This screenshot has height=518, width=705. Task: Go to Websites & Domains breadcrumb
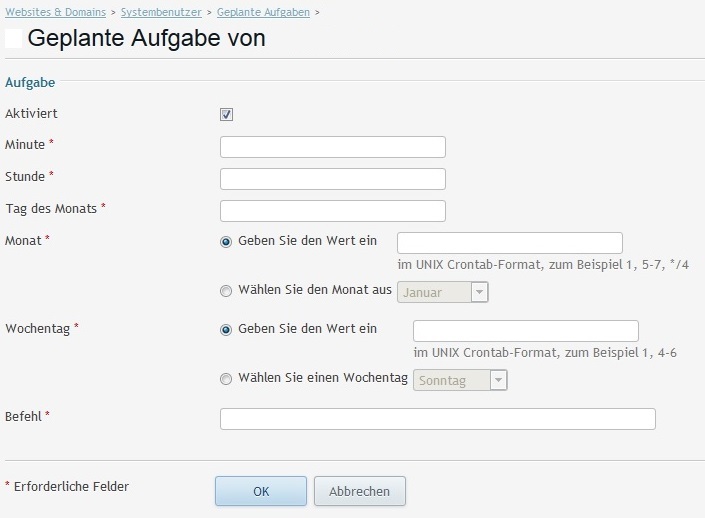[x=56, y=12]
